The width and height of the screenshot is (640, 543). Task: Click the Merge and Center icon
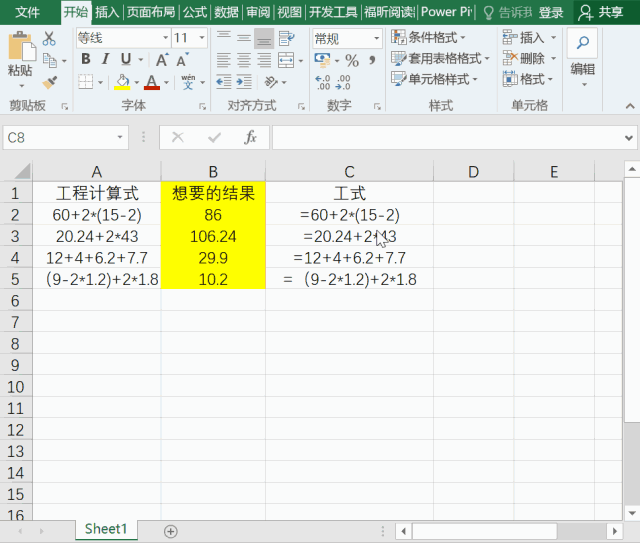pos(286,60)
